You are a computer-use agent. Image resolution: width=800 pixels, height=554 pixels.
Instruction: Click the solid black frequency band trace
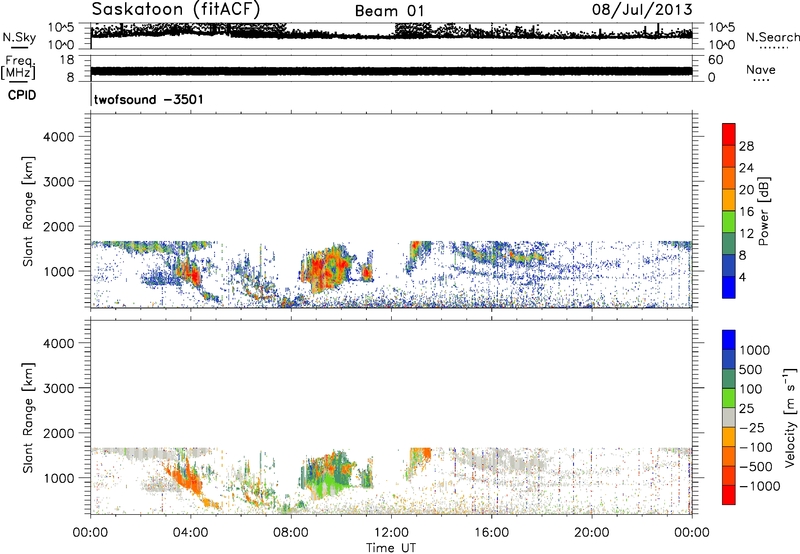click(391, 71)
